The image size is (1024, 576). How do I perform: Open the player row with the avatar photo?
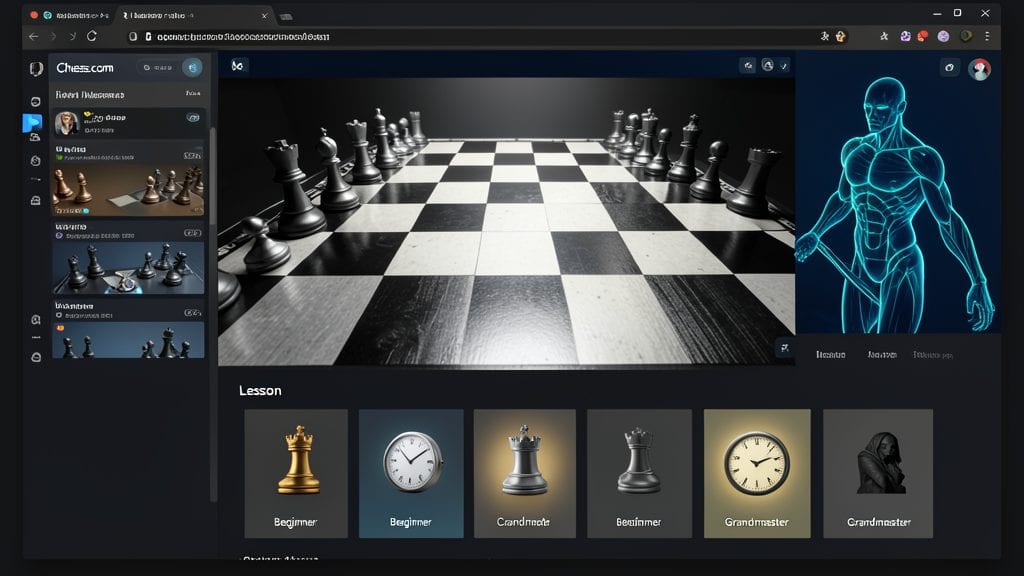pyautogui.click(x=129, y=123)
